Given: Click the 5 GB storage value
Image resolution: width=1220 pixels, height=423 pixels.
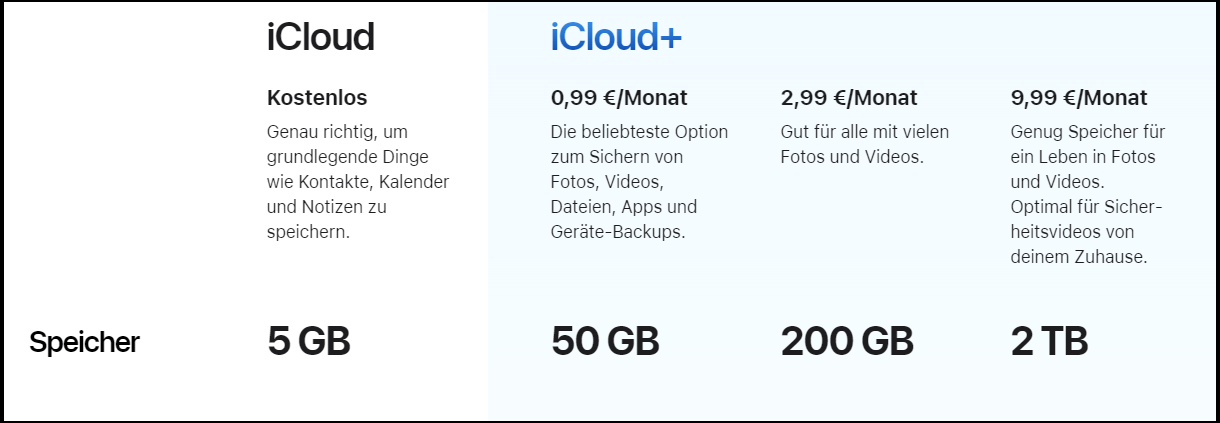Looking at the screenshot, I should pyautogui.click(x=309, y=342).
